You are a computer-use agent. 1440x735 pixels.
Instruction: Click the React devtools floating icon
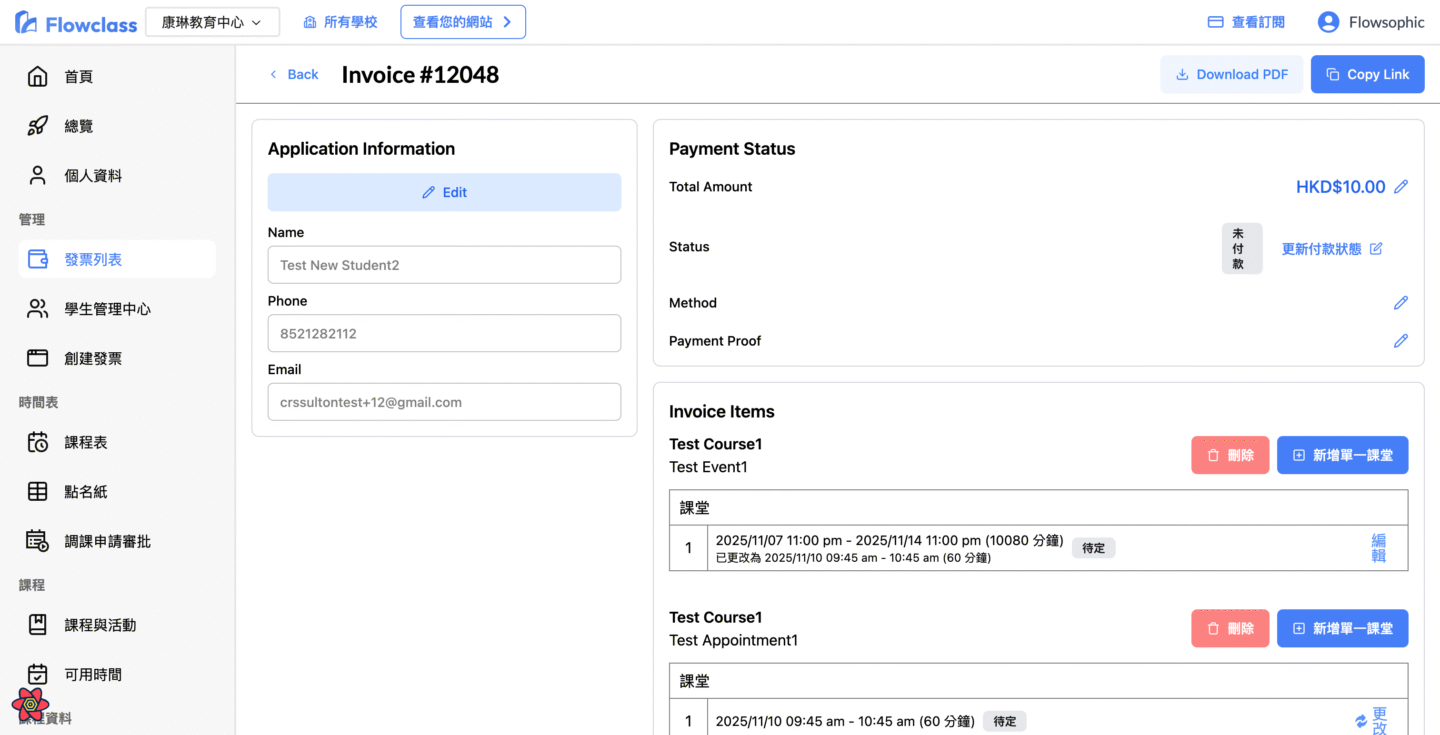tap(31, 704)
